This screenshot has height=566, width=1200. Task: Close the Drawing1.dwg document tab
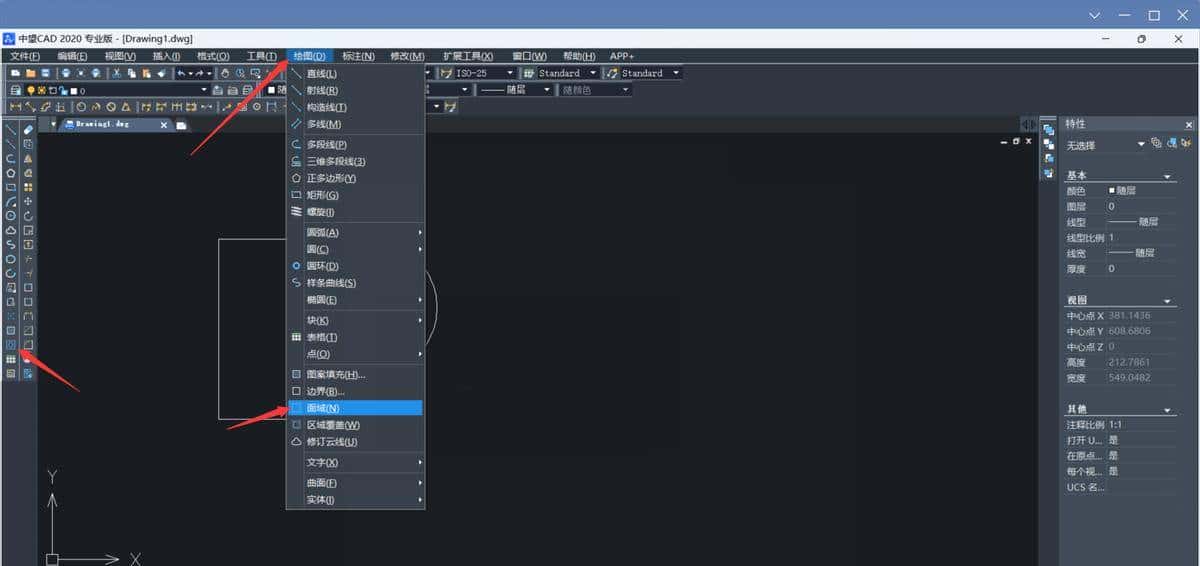166,125
